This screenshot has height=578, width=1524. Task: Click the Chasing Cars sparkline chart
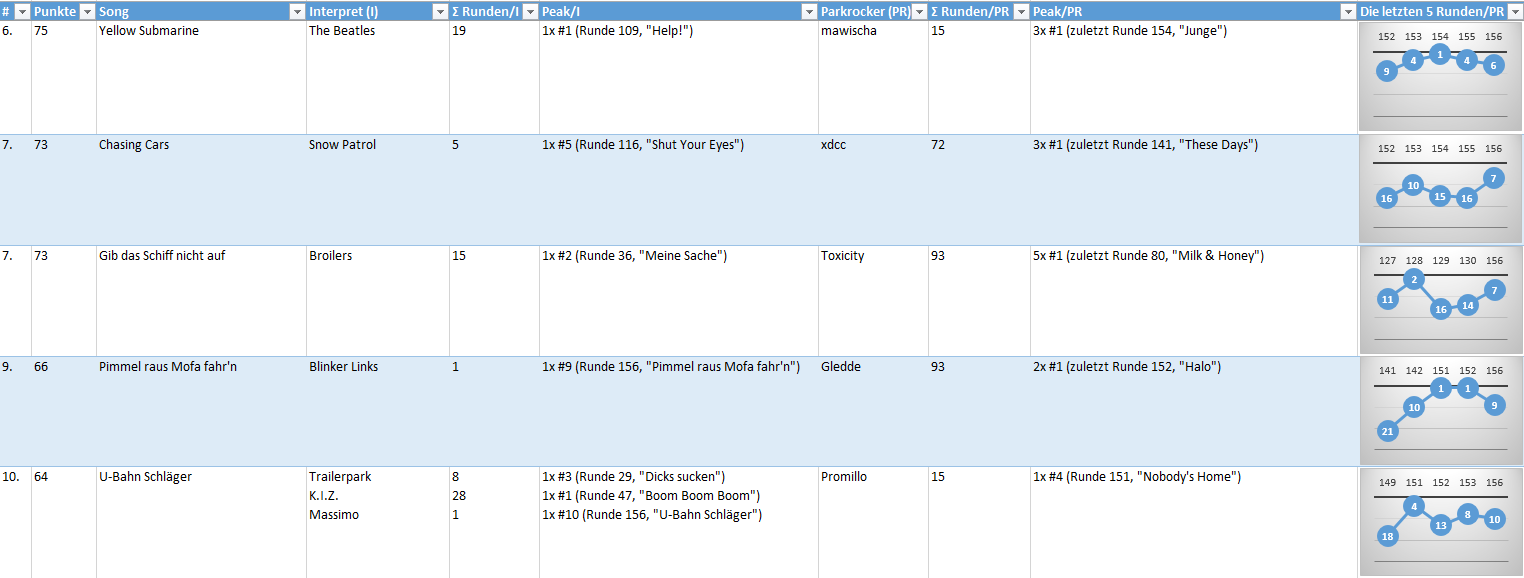tap(1439, 190)
